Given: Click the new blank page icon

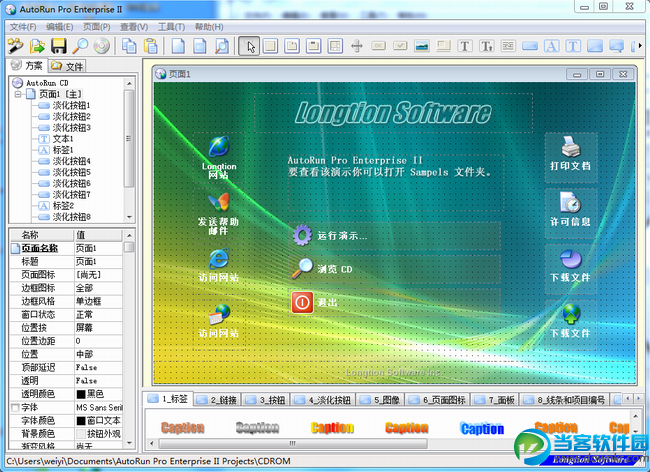Looking at the screenshot, I should click(178, 46).
